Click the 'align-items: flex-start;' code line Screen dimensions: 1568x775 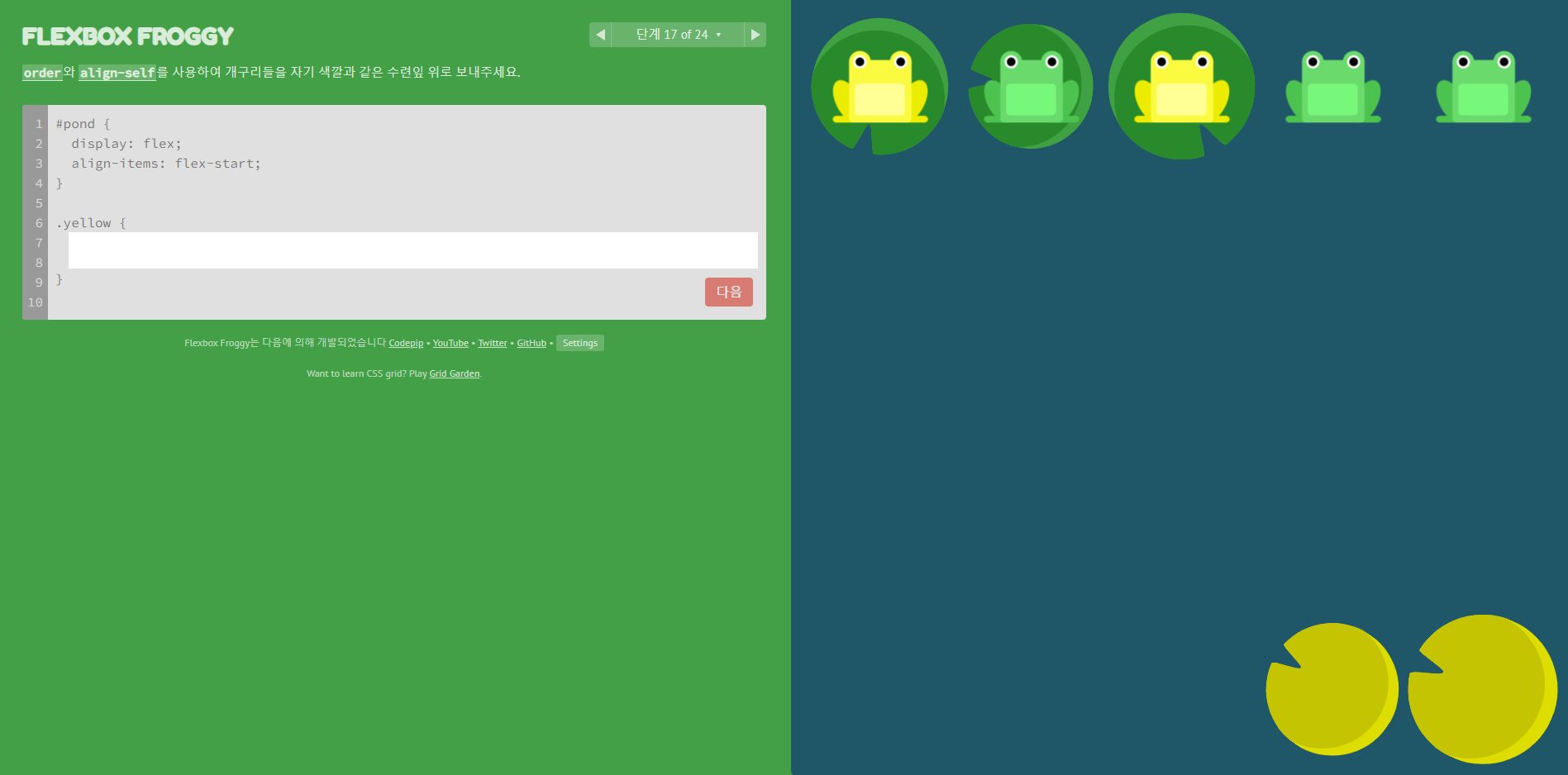pyautogui.click(x=166, y=164)
